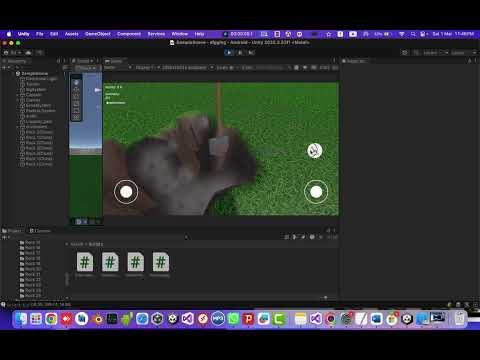480x360 pixels.
Task: Click the Project create plus dropdown
Action: [x=5, y=237]
